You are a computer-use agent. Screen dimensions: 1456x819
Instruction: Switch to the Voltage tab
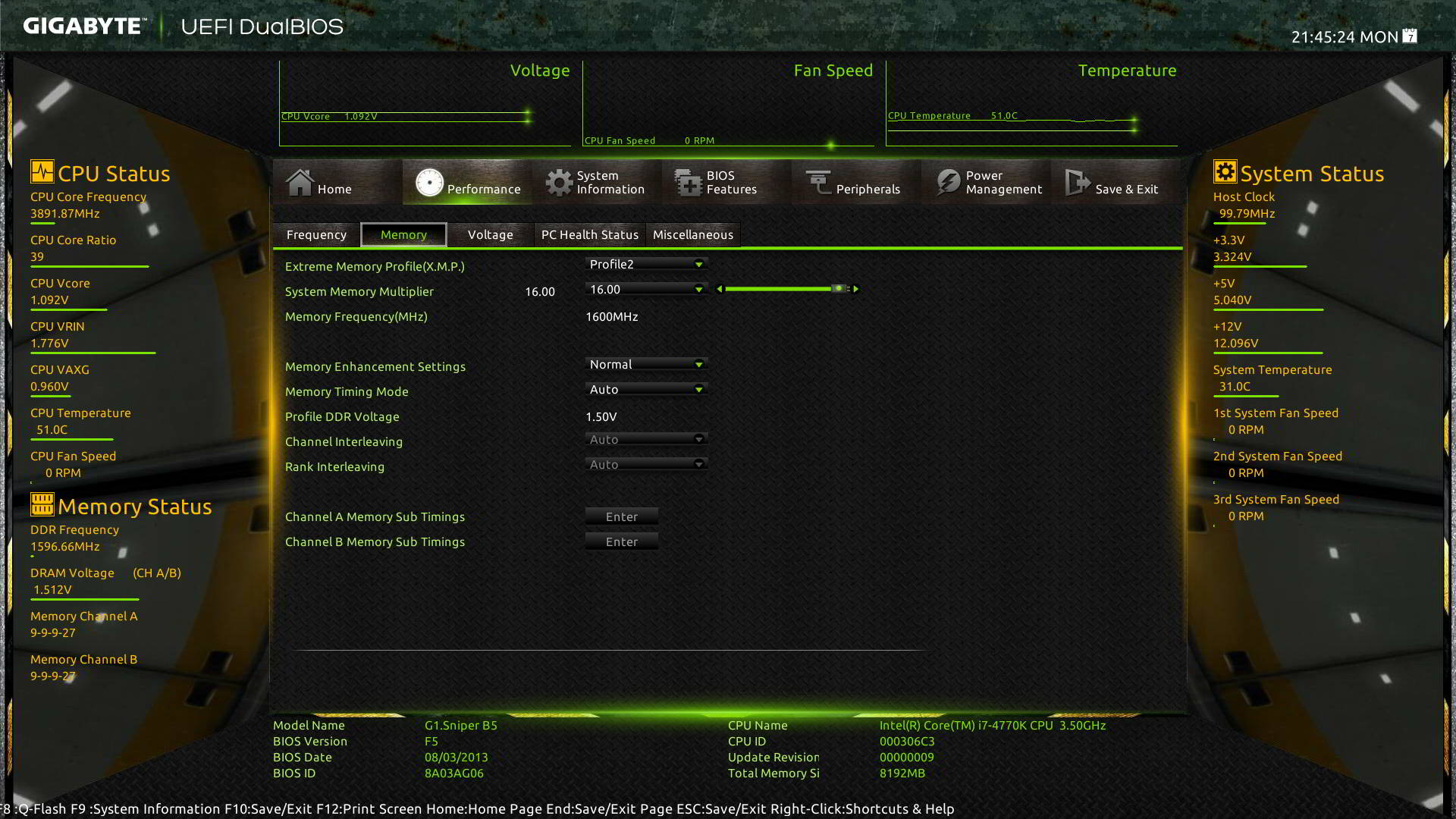tap(491, 235)
